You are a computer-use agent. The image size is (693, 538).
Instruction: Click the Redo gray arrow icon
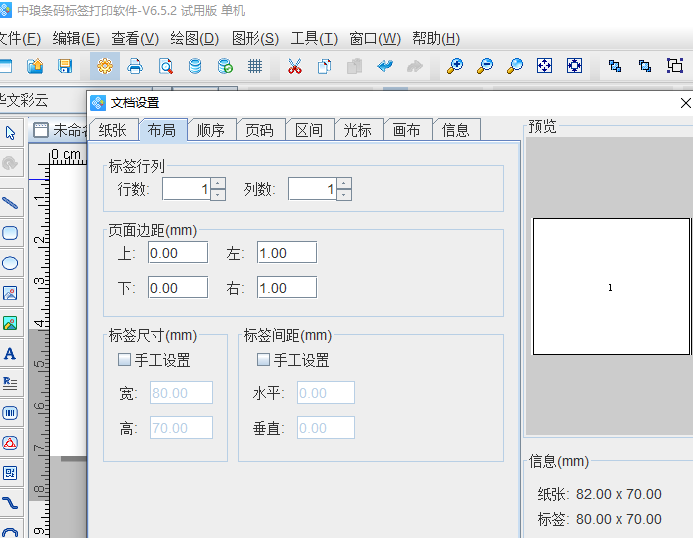click(415, 66)
